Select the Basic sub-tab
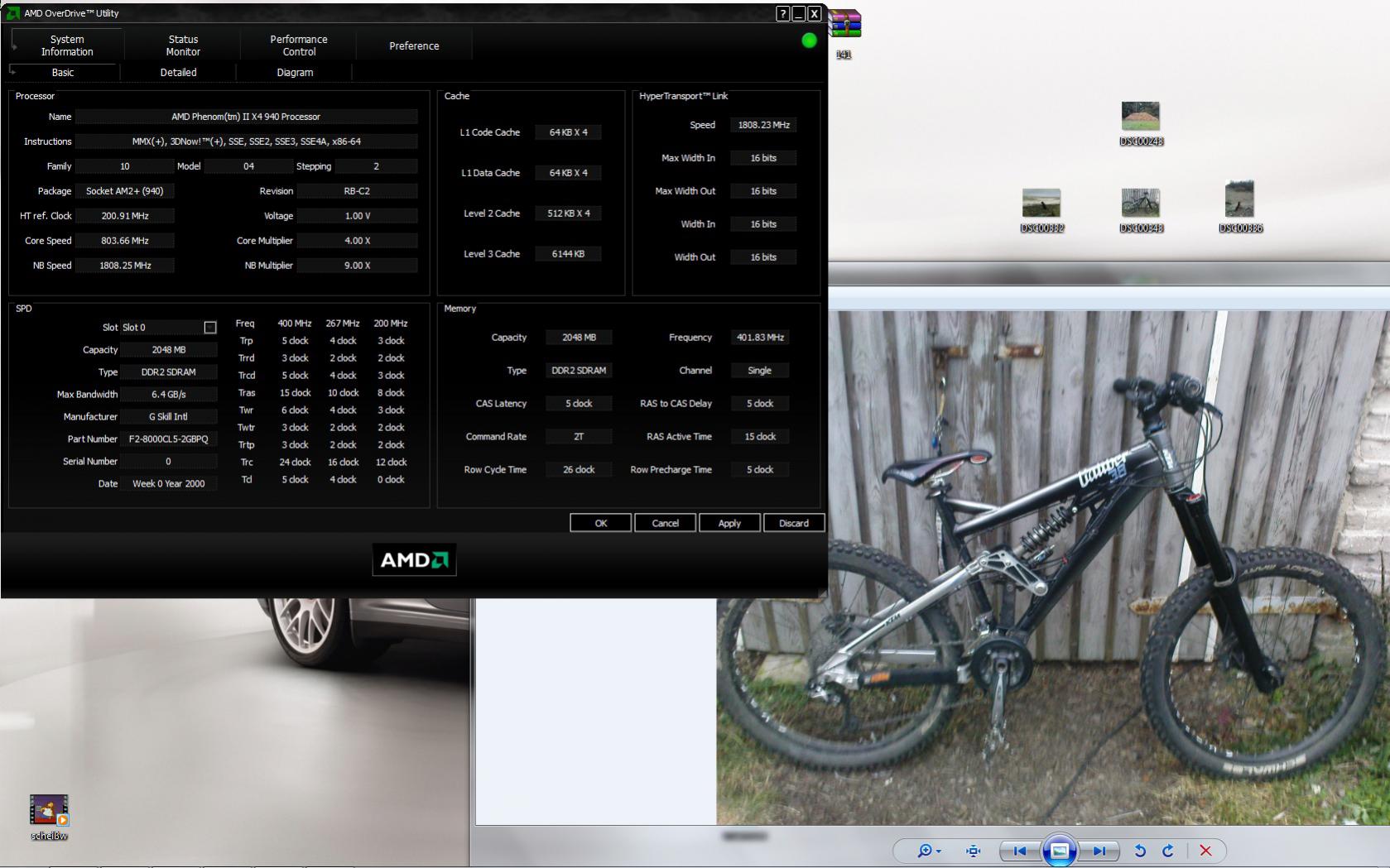This screenshot has height=868, width=1390. click(63, 73)
